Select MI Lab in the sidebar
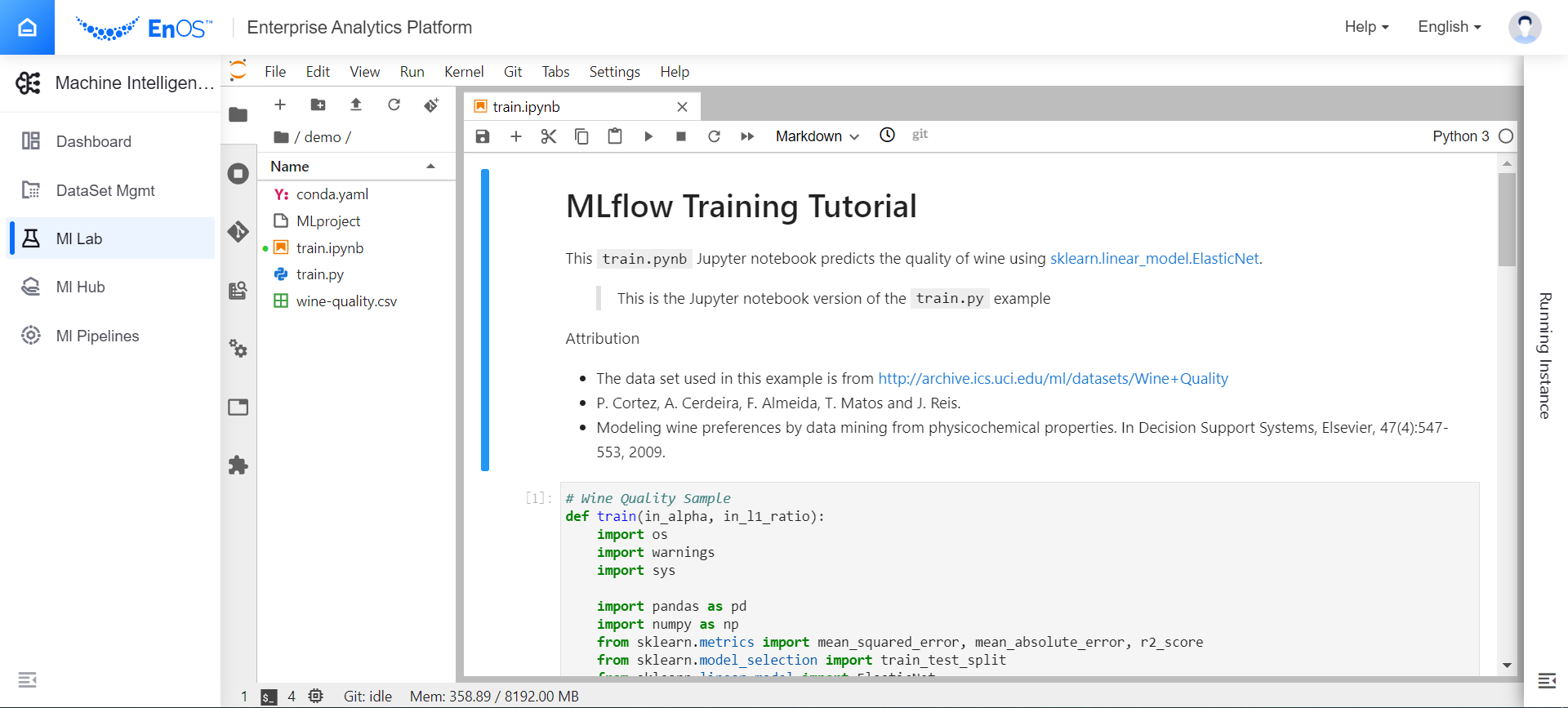Image resolution: width=1568 pixels, height=708 pixels. [x=110, y=238]
